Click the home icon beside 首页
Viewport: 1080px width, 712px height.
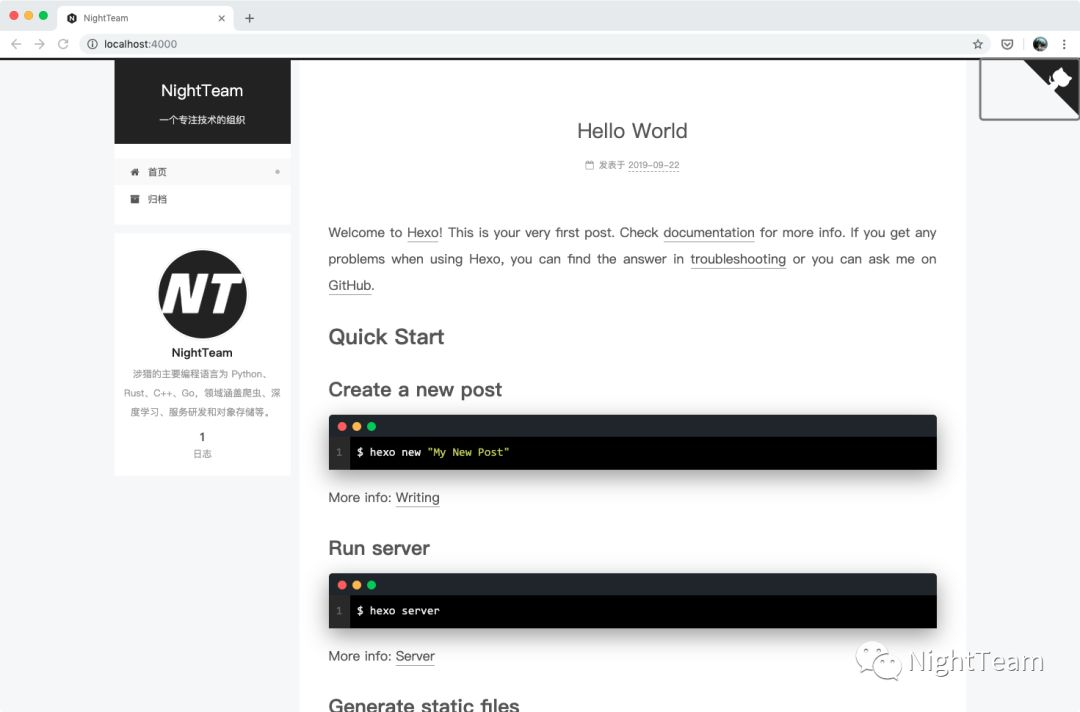click(135, 172)
